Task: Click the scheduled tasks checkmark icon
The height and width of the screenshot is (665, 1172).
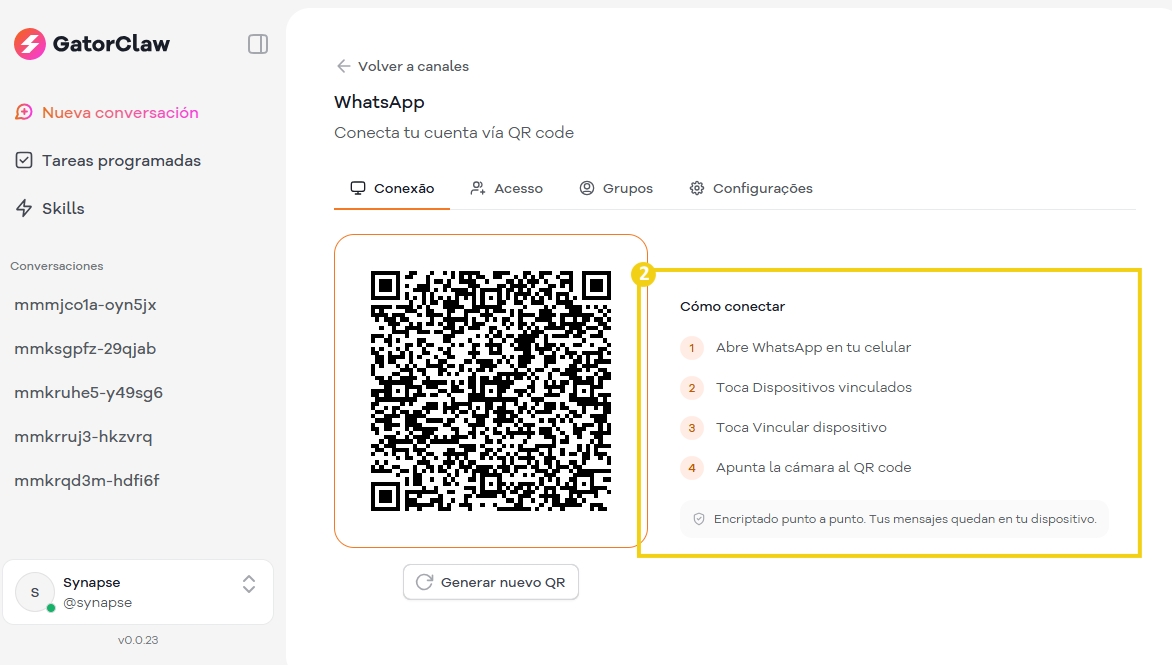Action: click(x=24, y=161)
